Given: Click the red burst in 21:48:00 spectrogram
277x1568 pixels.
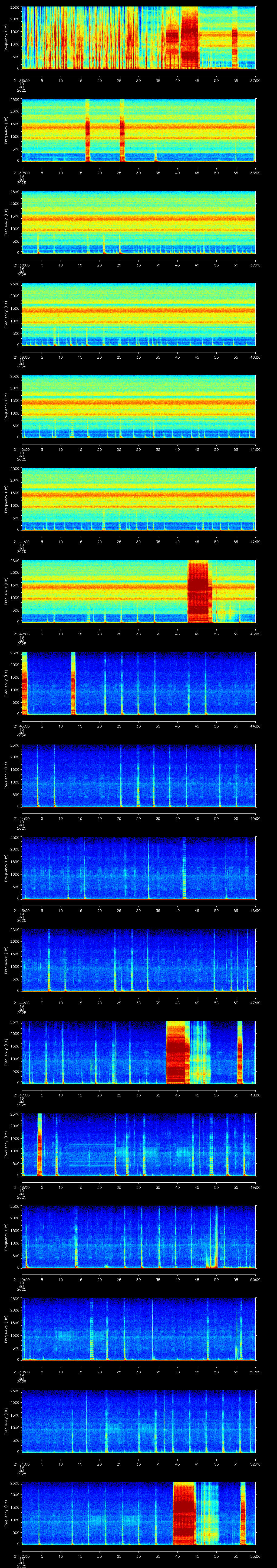Looking at the screenshot, I should tap(39, 1145).
